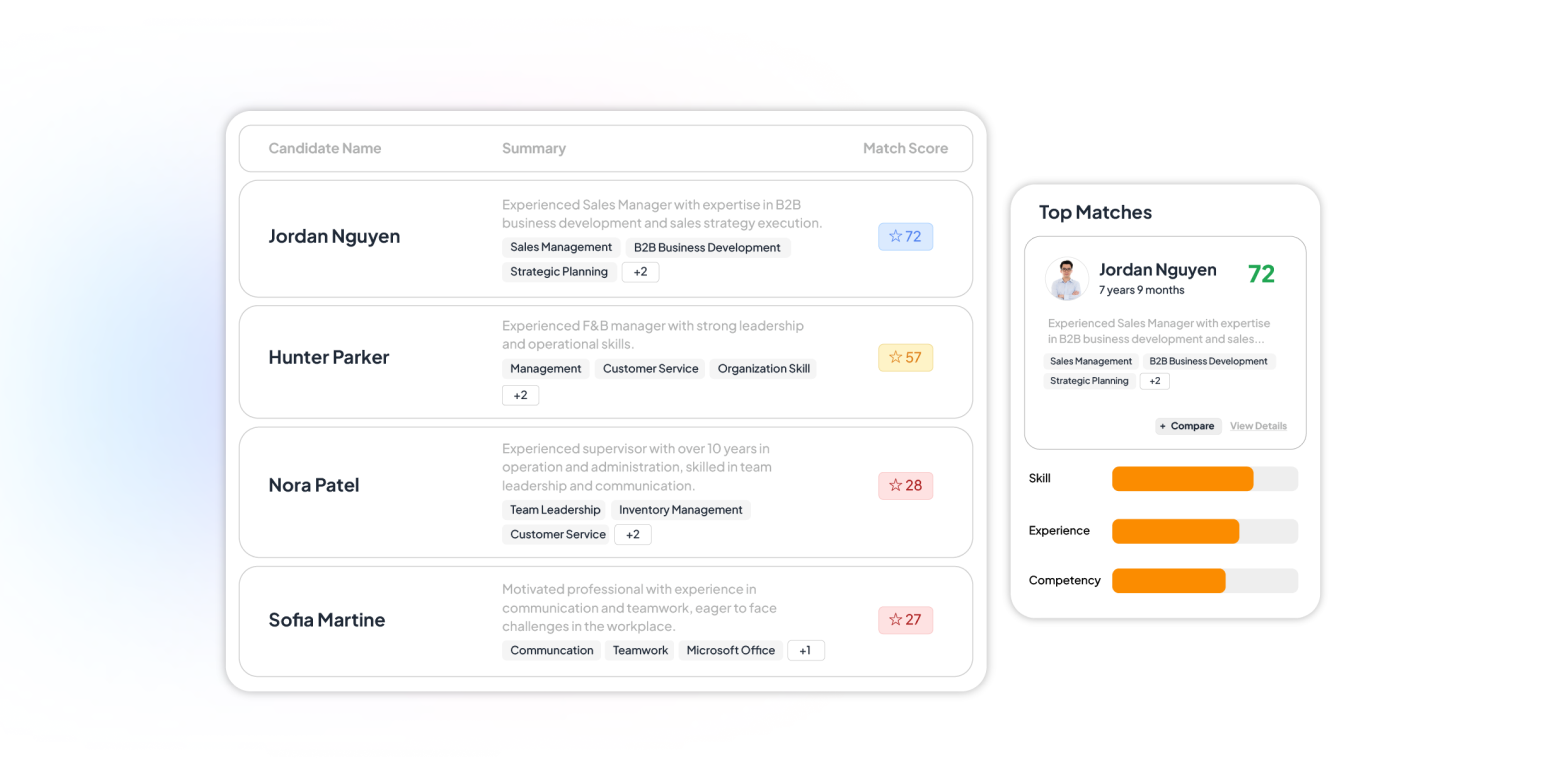Click the Skill progress bar
1544x780 pixels.
pos(1205,479)
